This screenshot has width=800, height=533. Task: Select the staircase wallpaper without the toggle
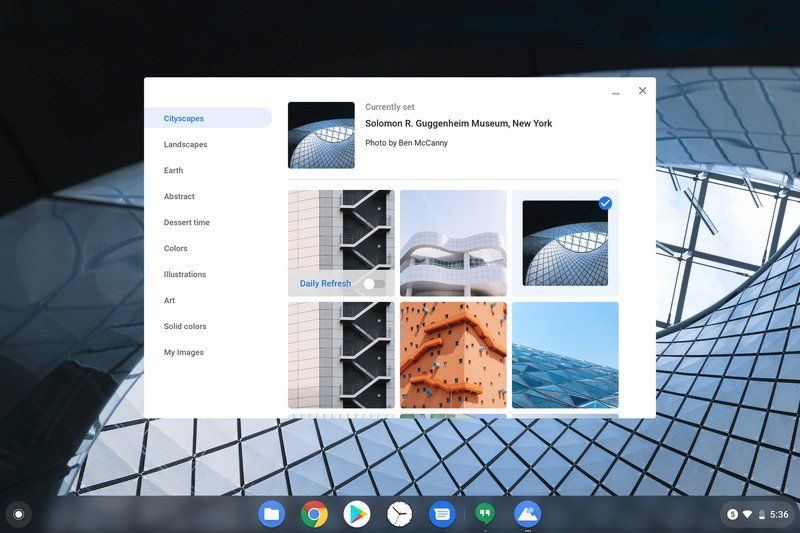pos(341,355)
